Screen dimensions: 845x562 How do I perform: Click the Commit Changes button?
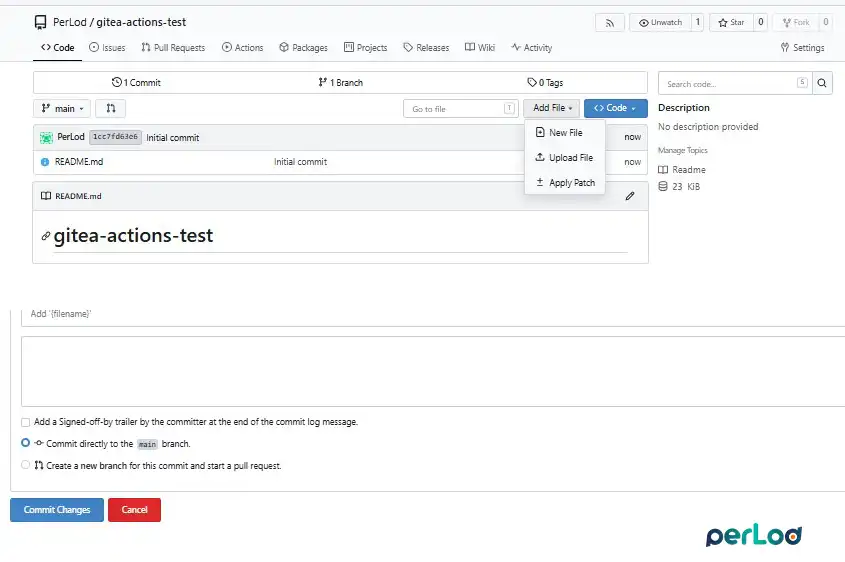click(x=57, y=510)
